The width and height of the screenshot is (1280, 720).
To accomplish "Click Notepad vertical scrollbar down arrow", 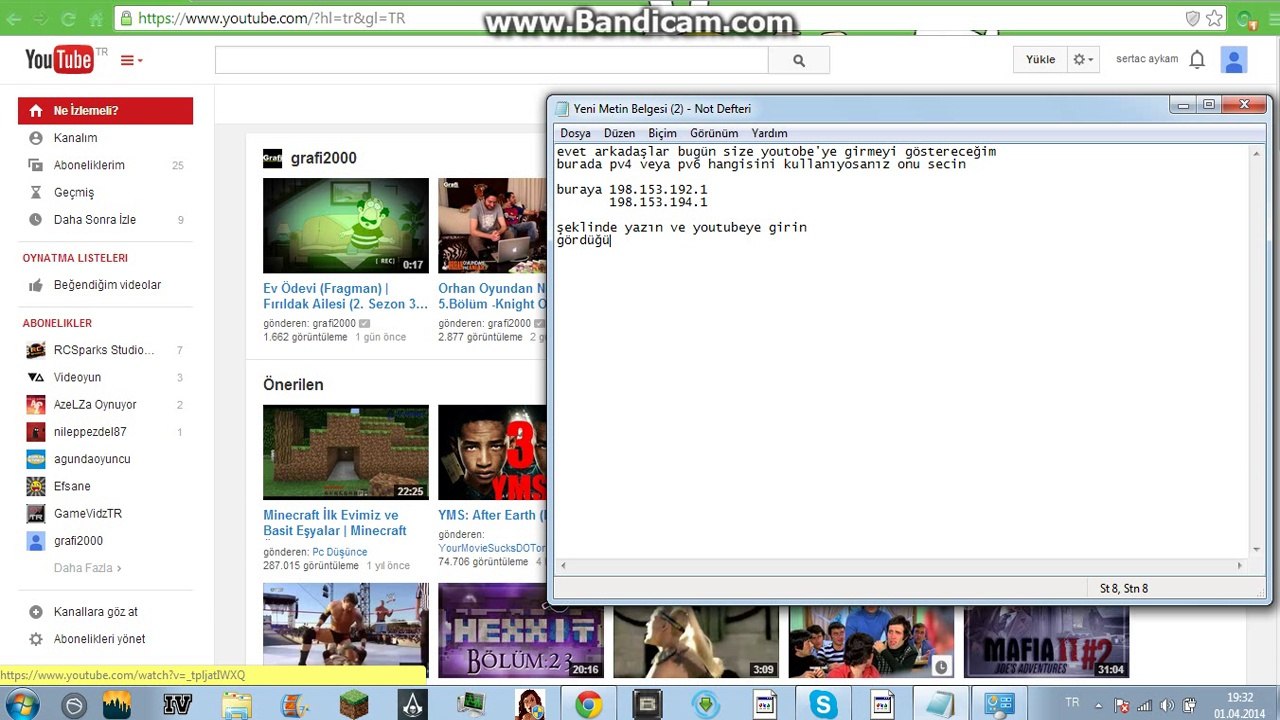I will pos(1257,548).
